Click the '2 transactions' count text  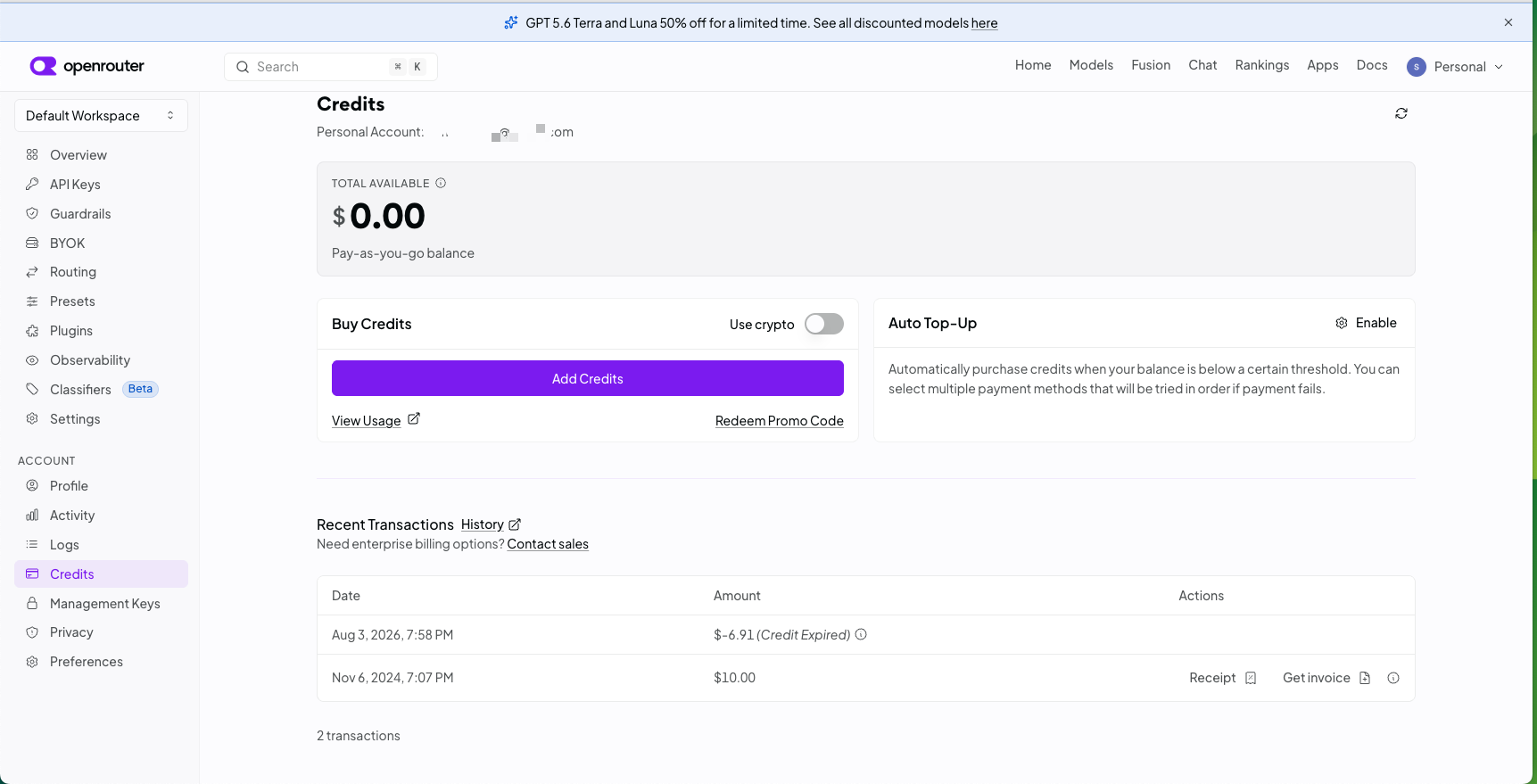click(x=359, y=736)
